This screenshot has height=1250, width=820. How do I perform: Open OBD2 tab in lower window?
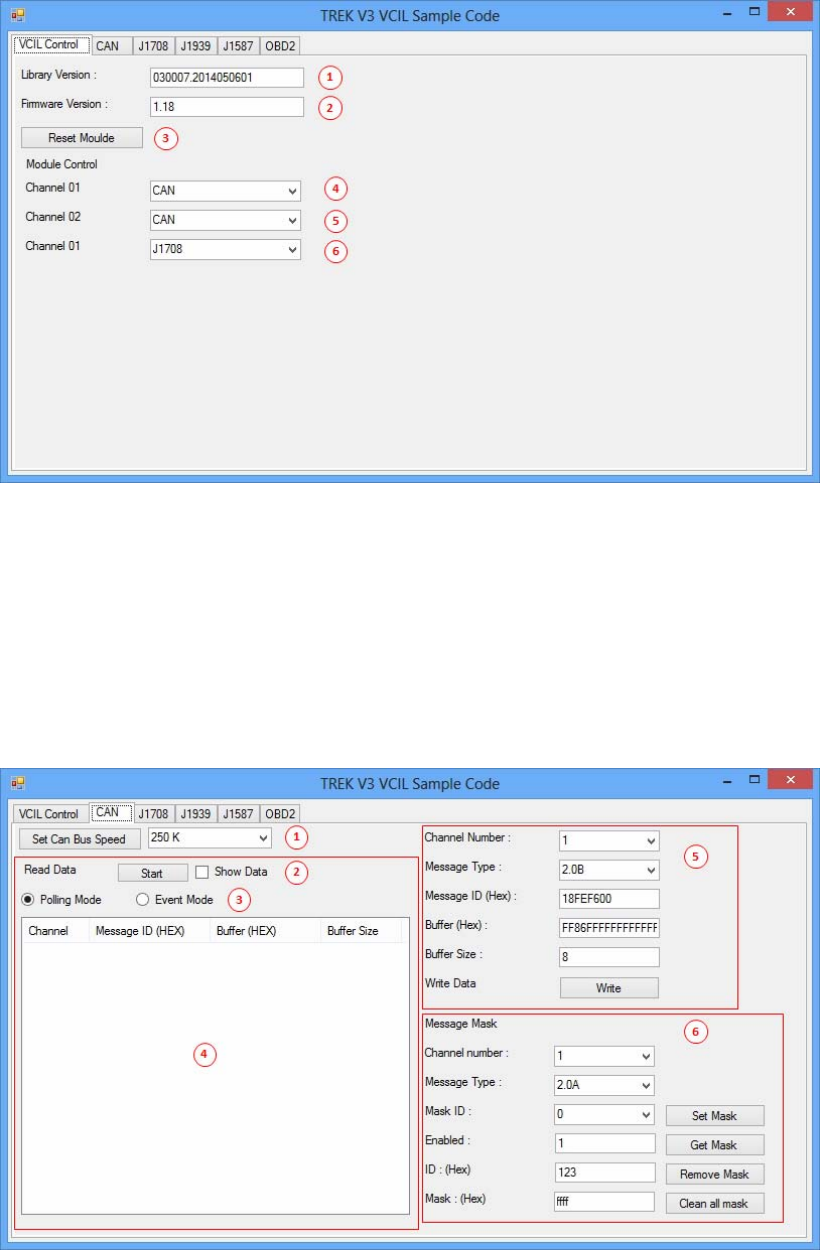281,814
